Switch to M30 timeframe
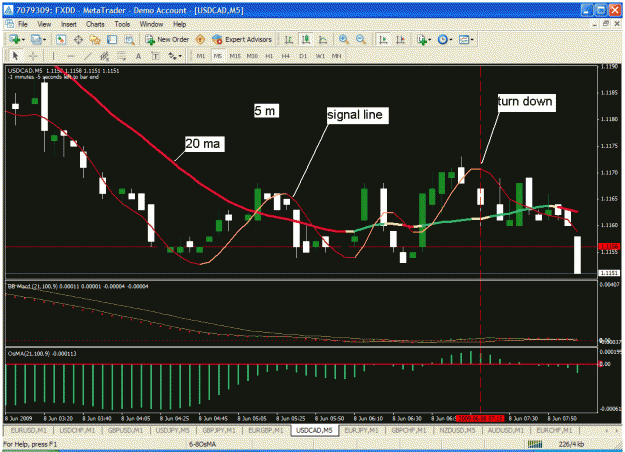 pos(252,56)
